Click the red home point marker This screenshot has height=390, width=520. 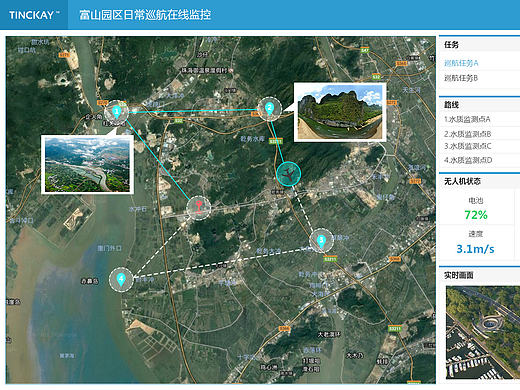coord(199,208)
